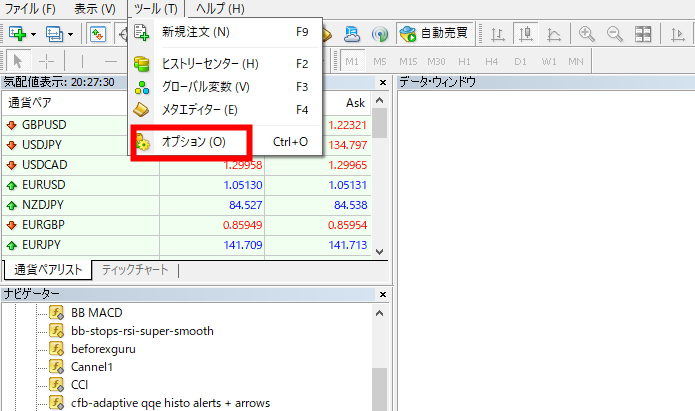Expand the profiles dropdown arrow
The image size is (695, 411).
coord(71,34)
